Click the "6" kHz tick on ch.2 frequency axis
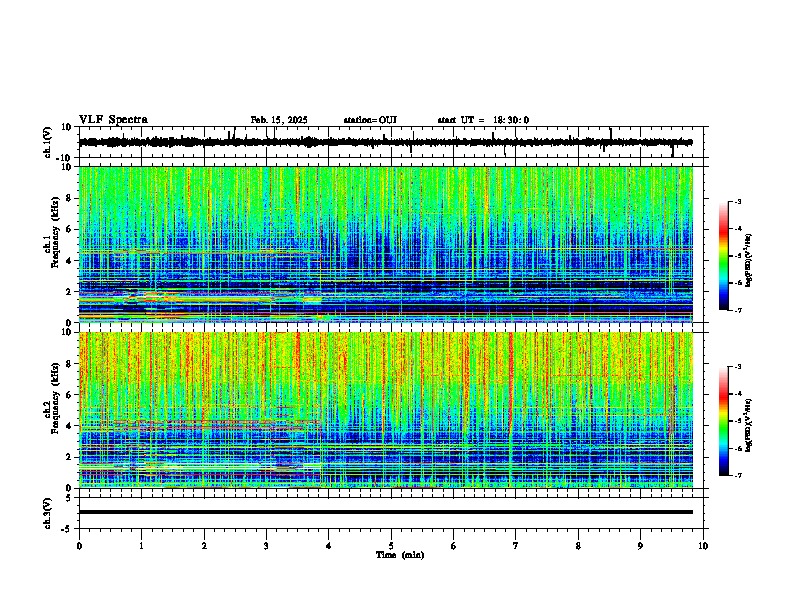The image size is (792, 612). point(69,395)
